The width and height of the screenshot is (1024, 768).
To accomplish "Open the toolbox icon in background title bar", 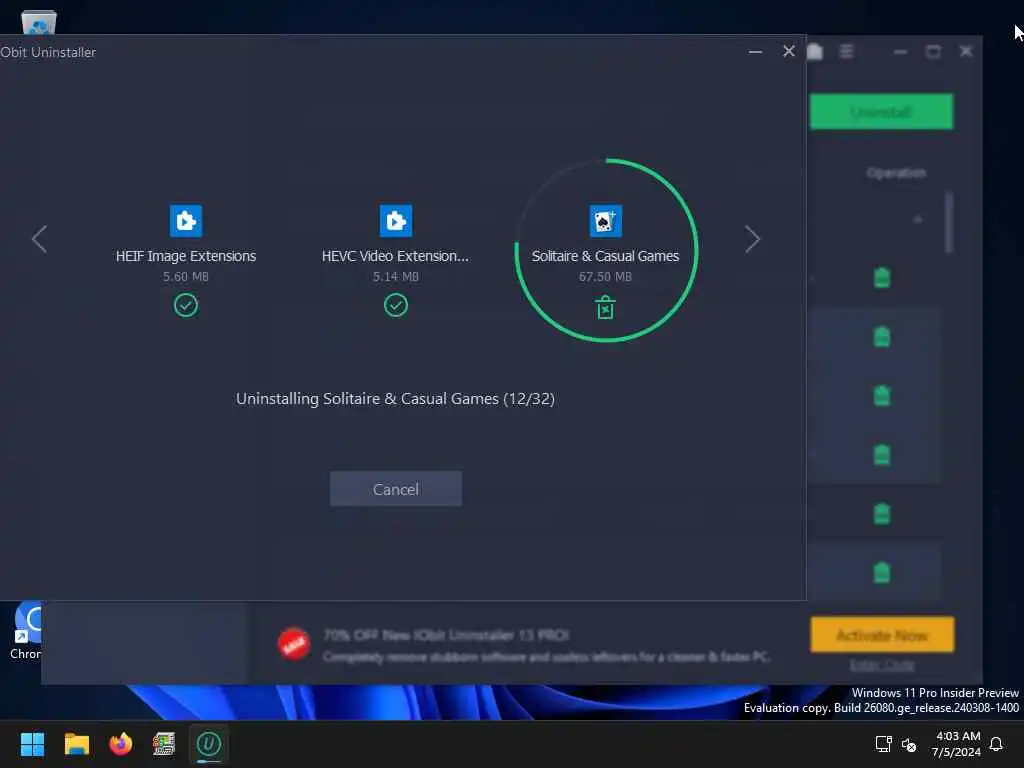I will [x=815, y=52].
